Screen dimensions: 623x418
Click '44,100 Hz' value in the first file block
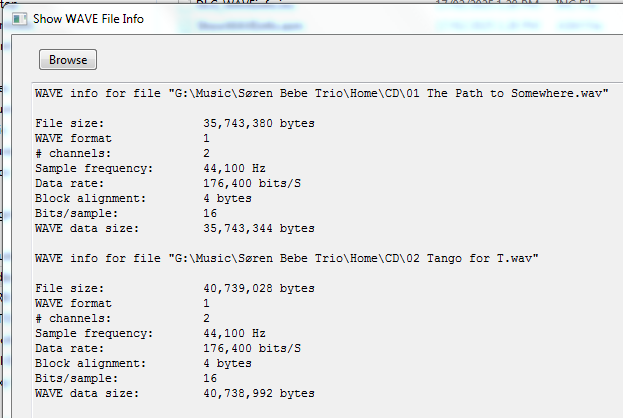pyautogui.click(x=234, y=168)
